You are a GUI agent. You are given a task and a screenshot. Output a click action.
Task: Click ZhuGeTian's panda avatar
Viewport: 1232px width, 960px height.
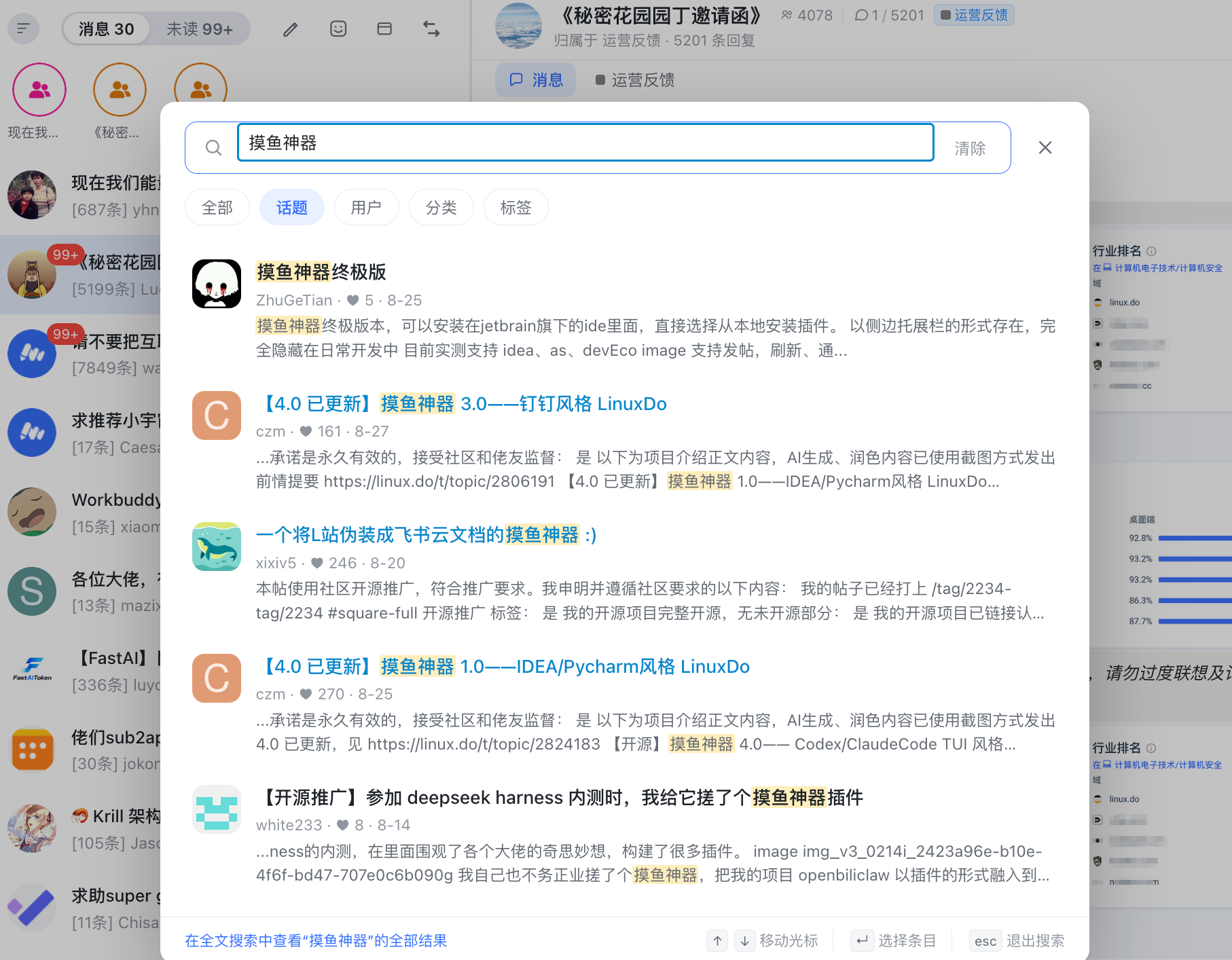point(217,284)
